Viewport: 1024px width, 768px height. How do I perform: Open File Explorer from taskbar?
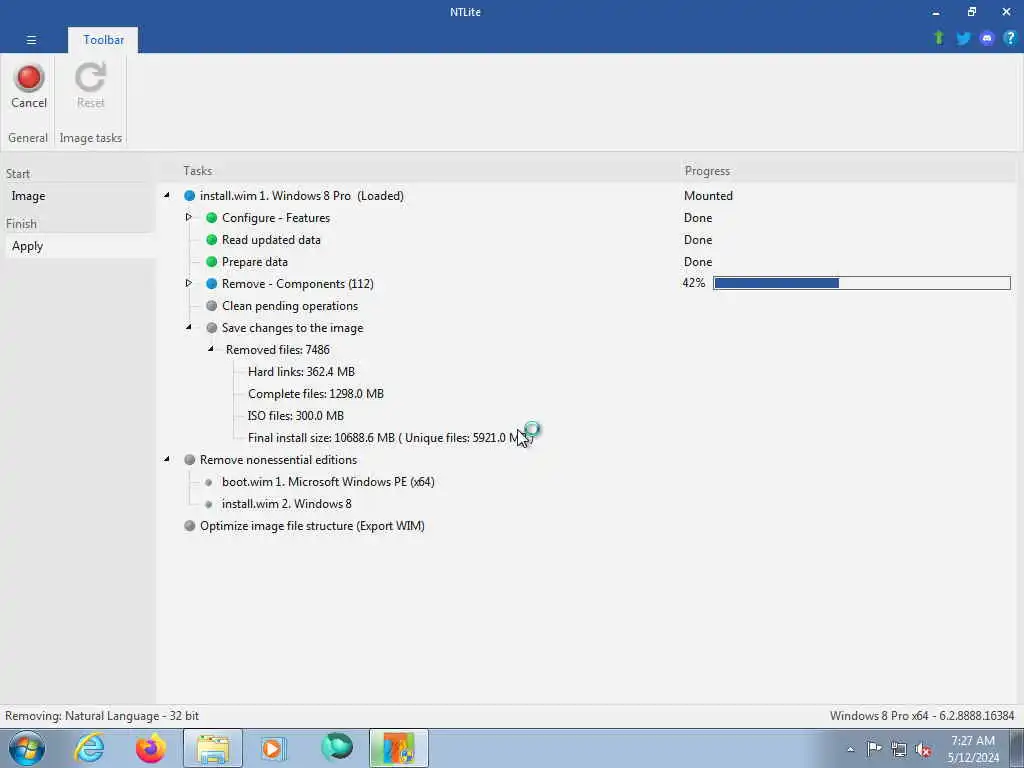click(213, 748)
